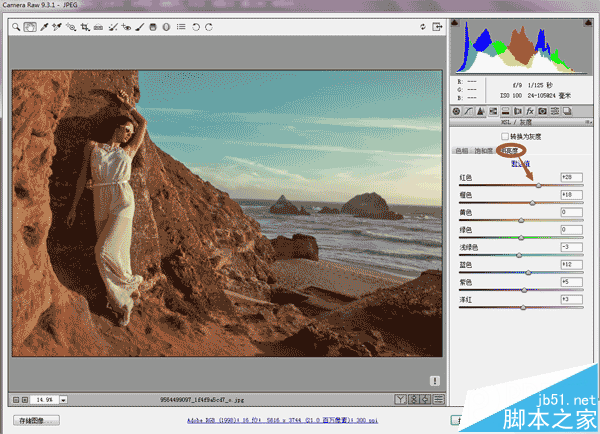
Task: Toggle full screen mode icon
Action: click(437, 27)
